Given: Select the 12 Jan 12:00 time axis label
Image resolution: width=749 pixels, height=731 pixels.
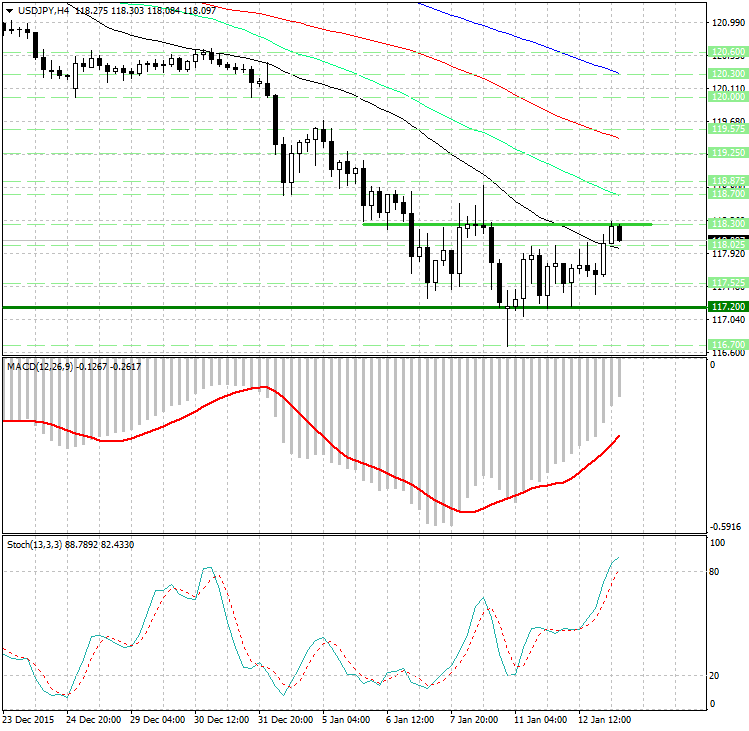Looking at the screenshot, I should coord(604,720).
